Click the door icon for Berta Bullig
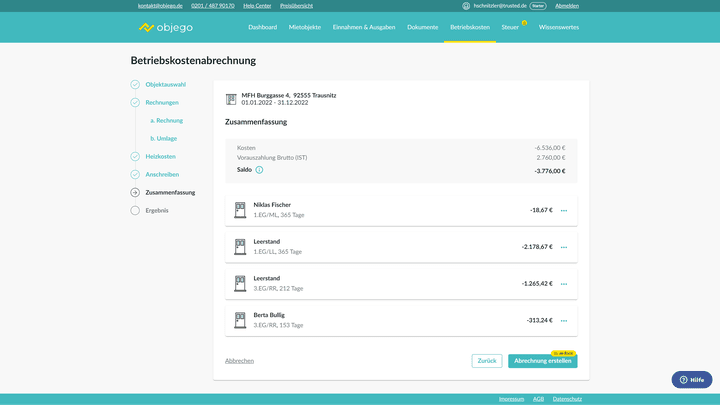720x405 pixels. (x=240, y=320)
